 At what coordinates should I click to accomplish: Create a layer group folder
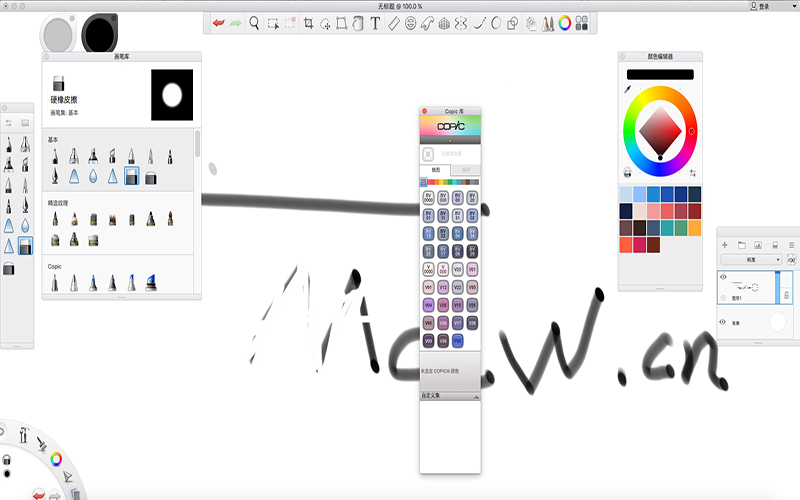point(741,245)
